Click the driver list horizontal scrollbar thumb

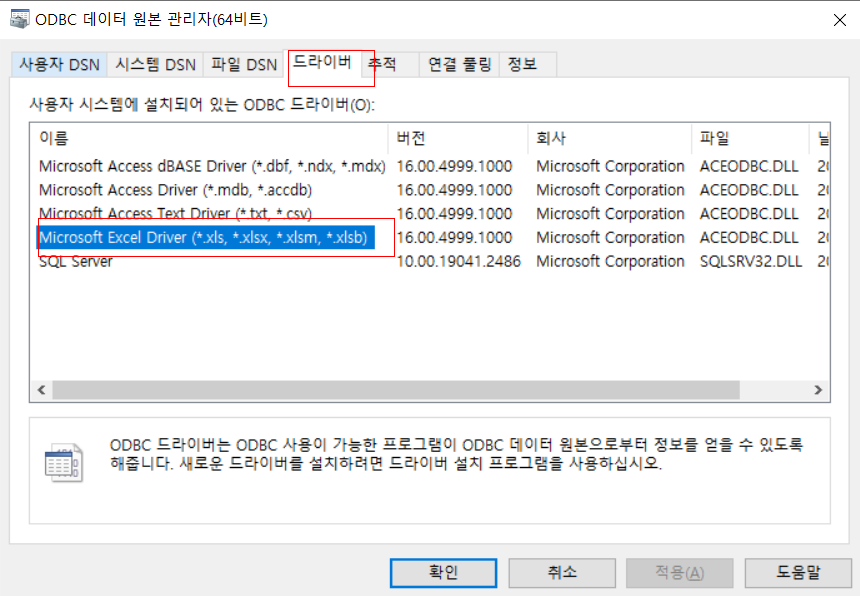396,390
